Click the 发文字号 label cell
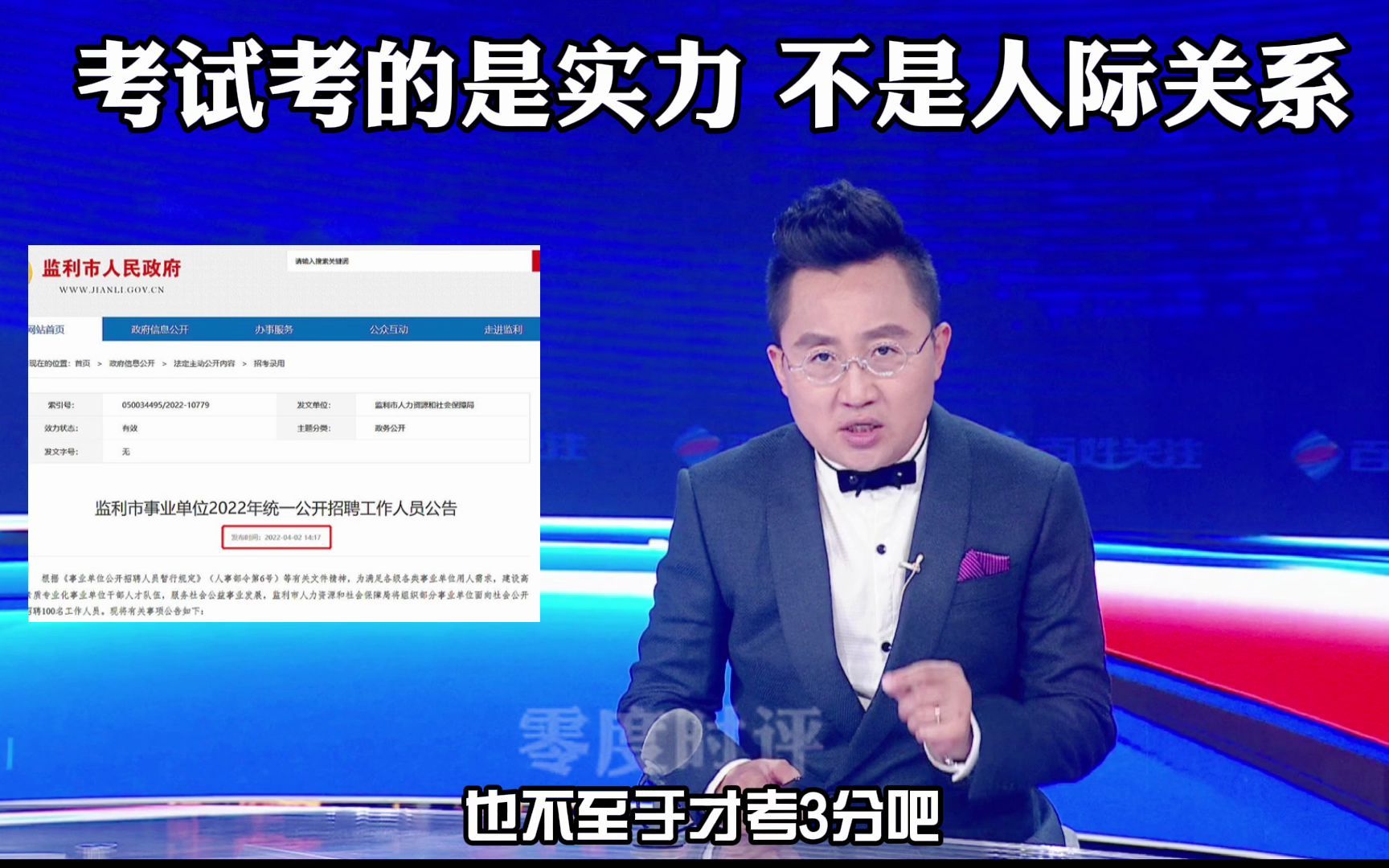Screen dimensions: 1389x868 coord(61,452)
